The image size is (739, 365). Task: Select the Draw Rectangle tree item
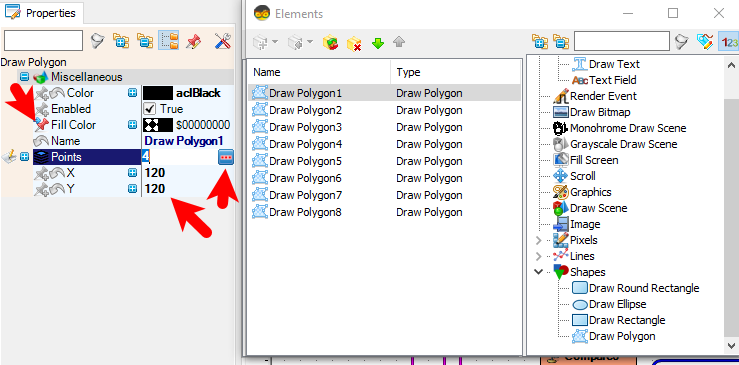click(627, 320)
